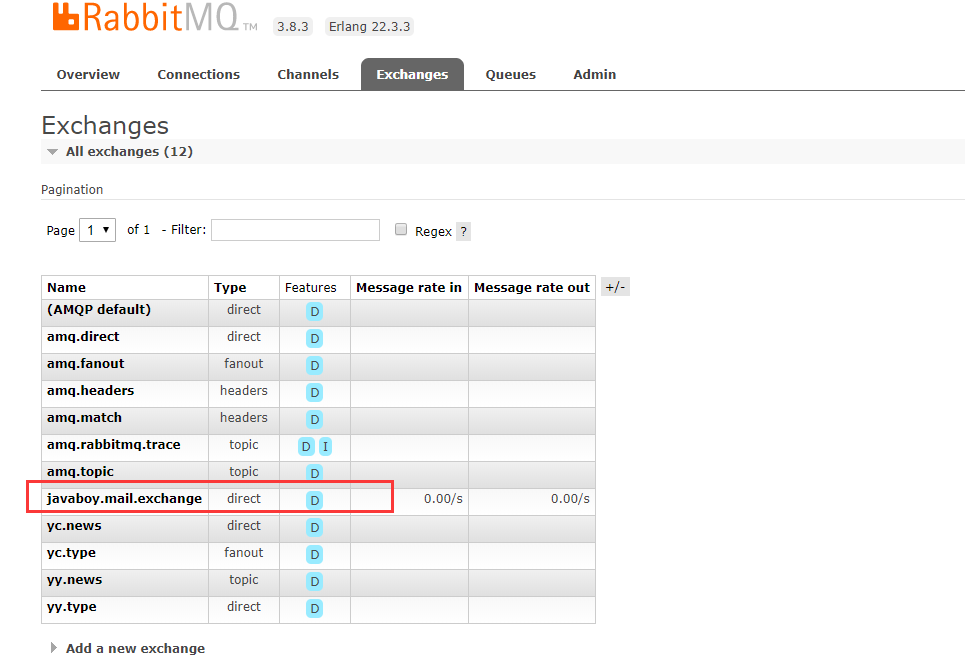965x667 pixels.
Task: Open the yc.type exchange
Action: point(71,553)
